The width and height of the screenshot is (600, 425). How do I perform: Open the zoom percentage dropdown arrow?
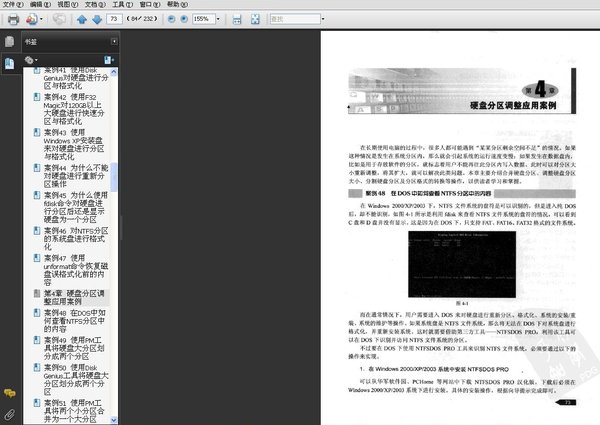point(218,19)
